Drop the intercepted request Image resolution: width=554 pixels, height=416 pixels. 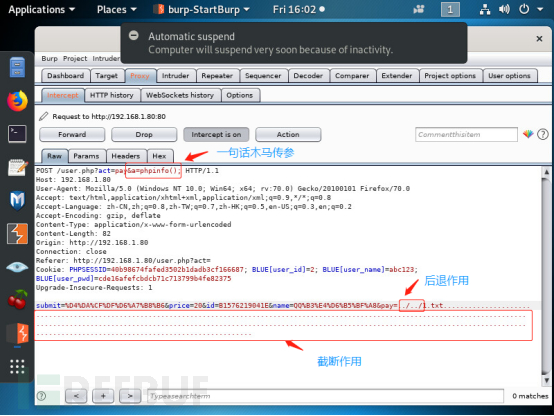[144, 135]
